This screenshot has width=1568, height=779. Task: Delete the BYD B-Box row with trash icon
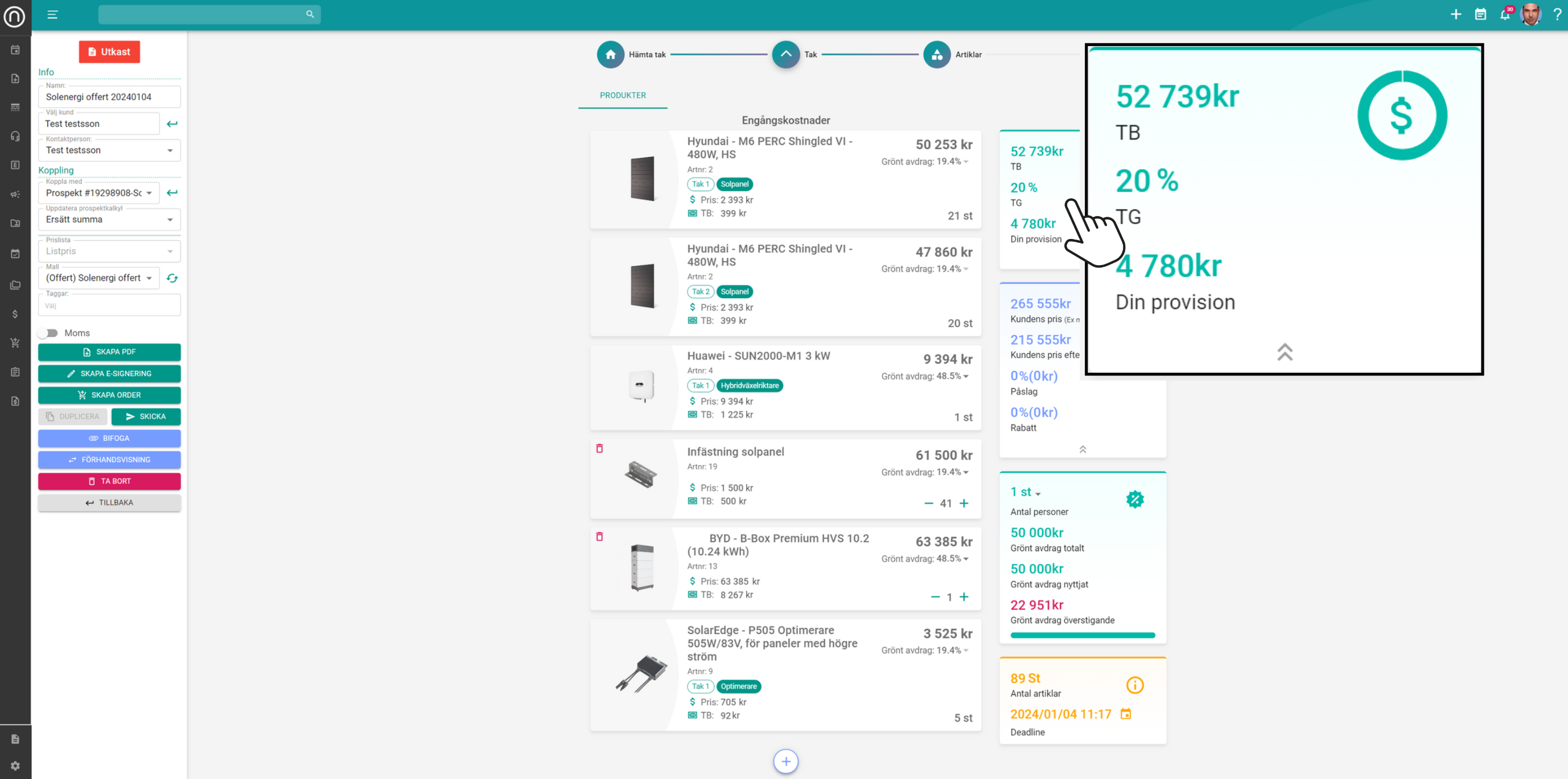[599, 537]
